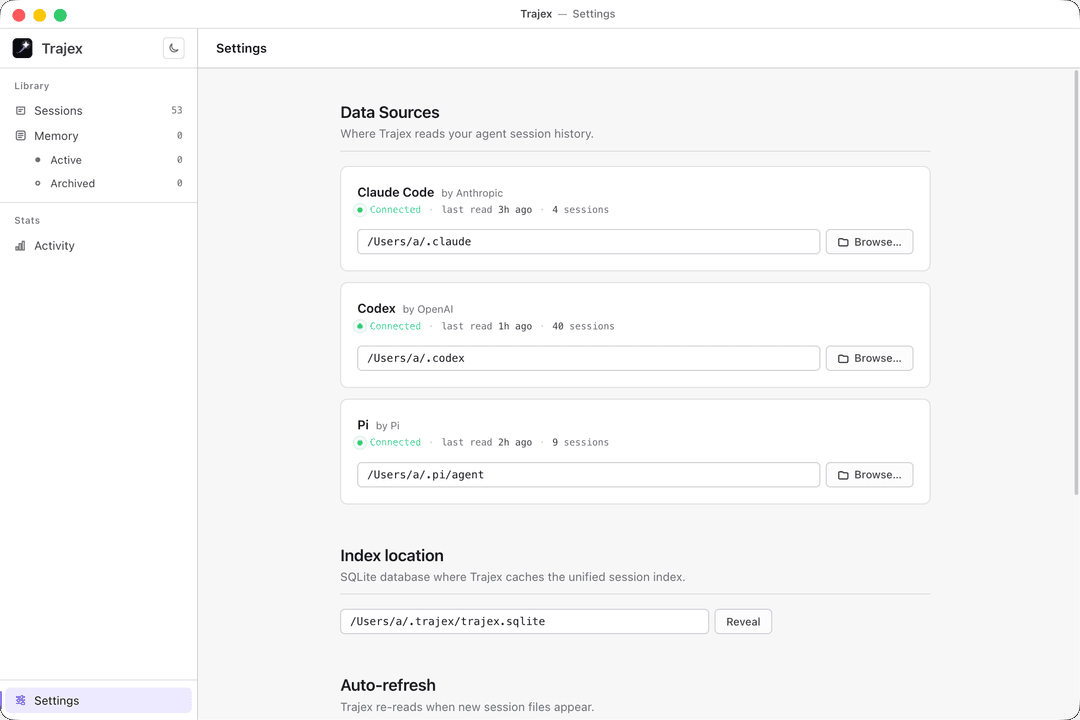Click the '40 sessions' text
Viewport: 1080px width, 720px height.
tap(583, 326)
